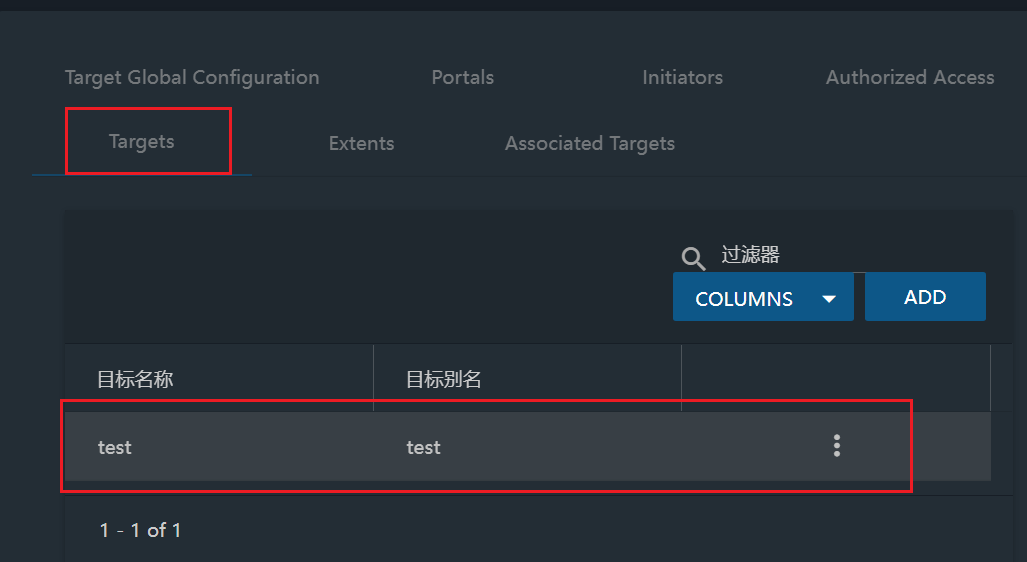Viewport: 1027px width, 562px height.
Task: Click the ADD button
Action: [925, 297]
